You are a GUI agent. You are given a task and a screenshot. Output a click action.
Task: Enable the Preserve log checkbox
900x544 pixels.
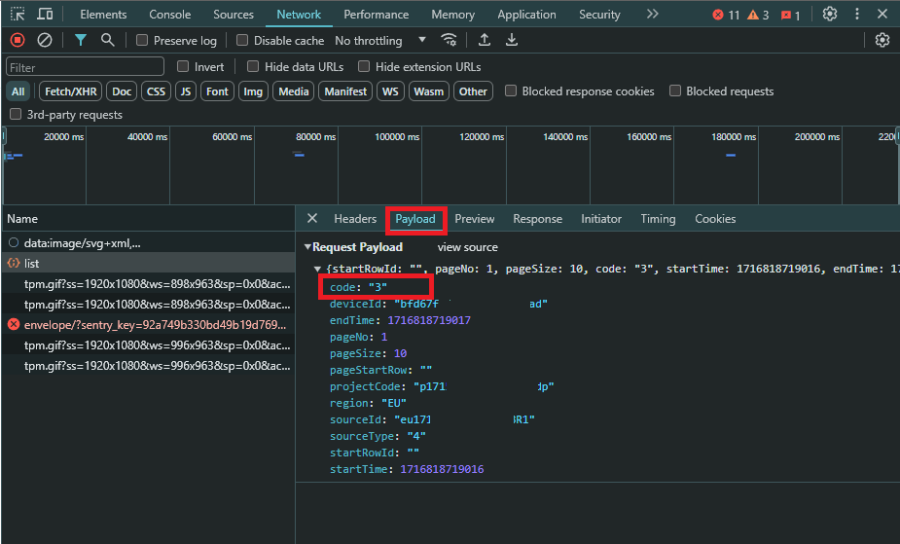(x=142, y=41)
